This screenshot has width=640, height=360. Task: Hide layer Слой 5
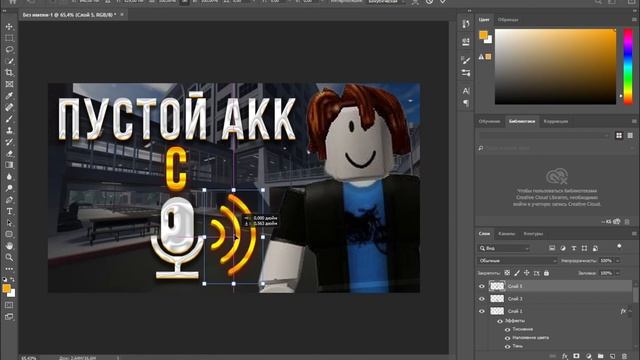point(482,286)
